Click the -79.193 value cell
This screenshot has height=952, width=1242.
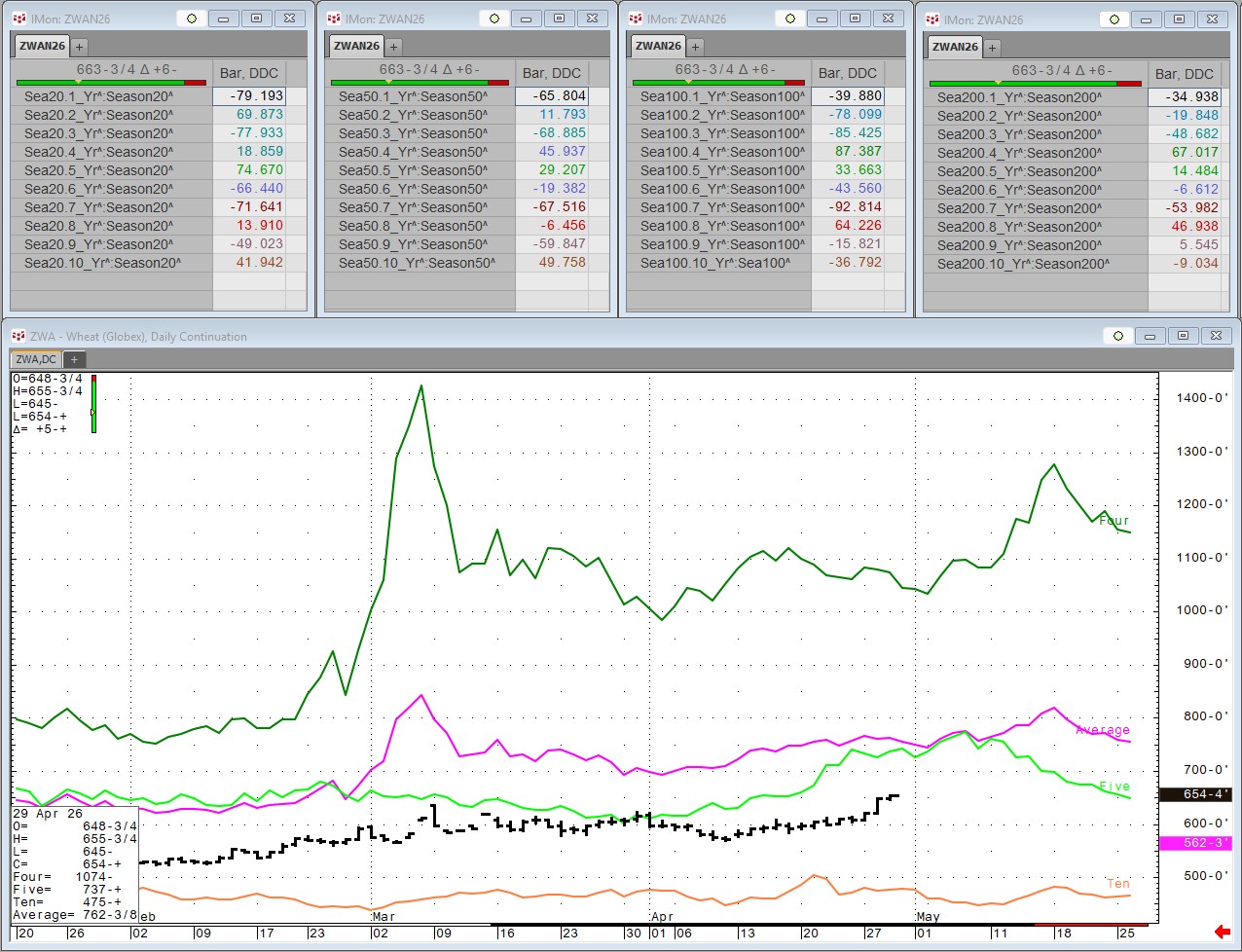point(249,96)
